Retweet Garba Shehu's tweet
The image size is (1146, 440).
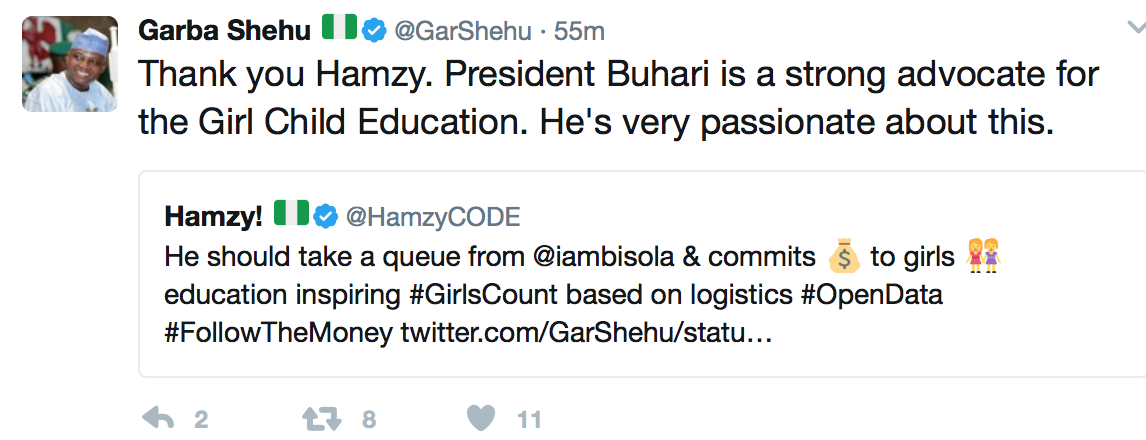(x=322, y=419)
